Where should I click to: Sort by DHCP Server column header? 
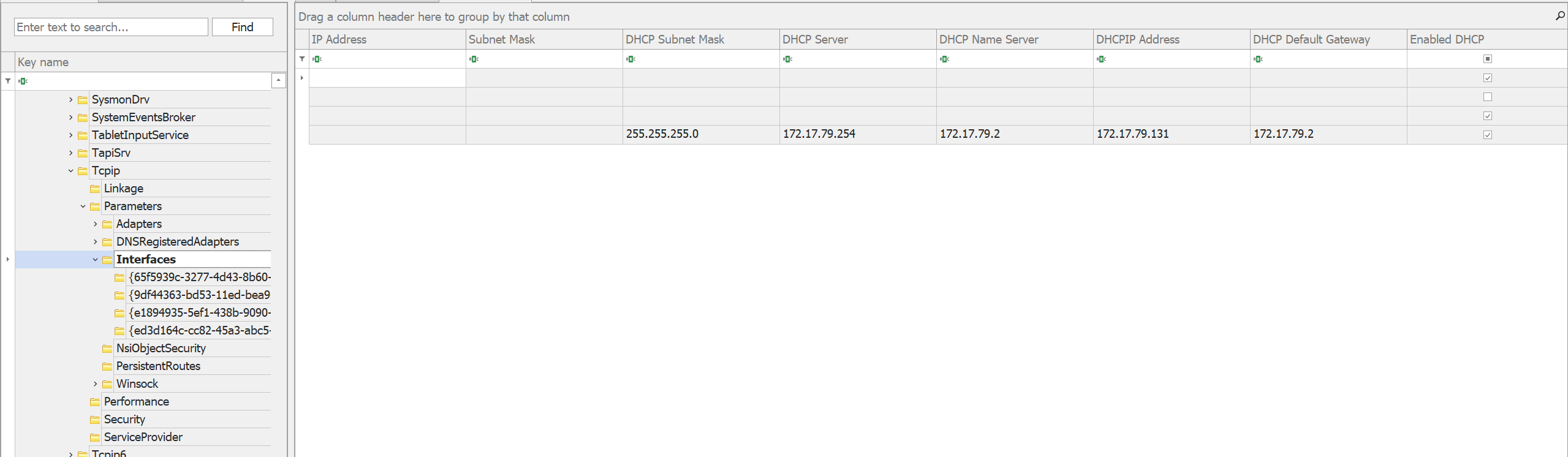pyautogui.click(x=858, y=39)
